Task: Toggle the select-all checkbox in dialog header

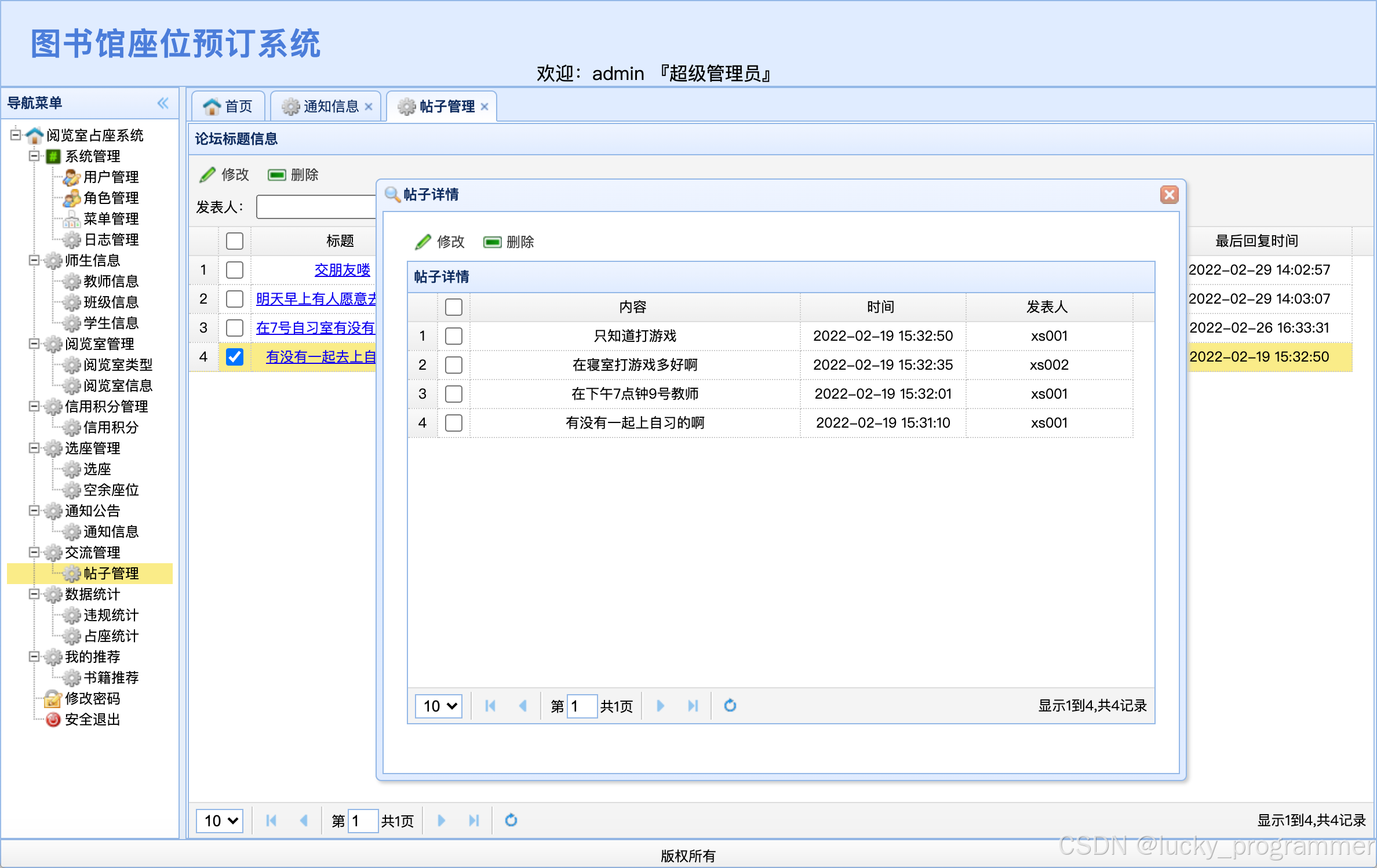Action: [453, 307]
